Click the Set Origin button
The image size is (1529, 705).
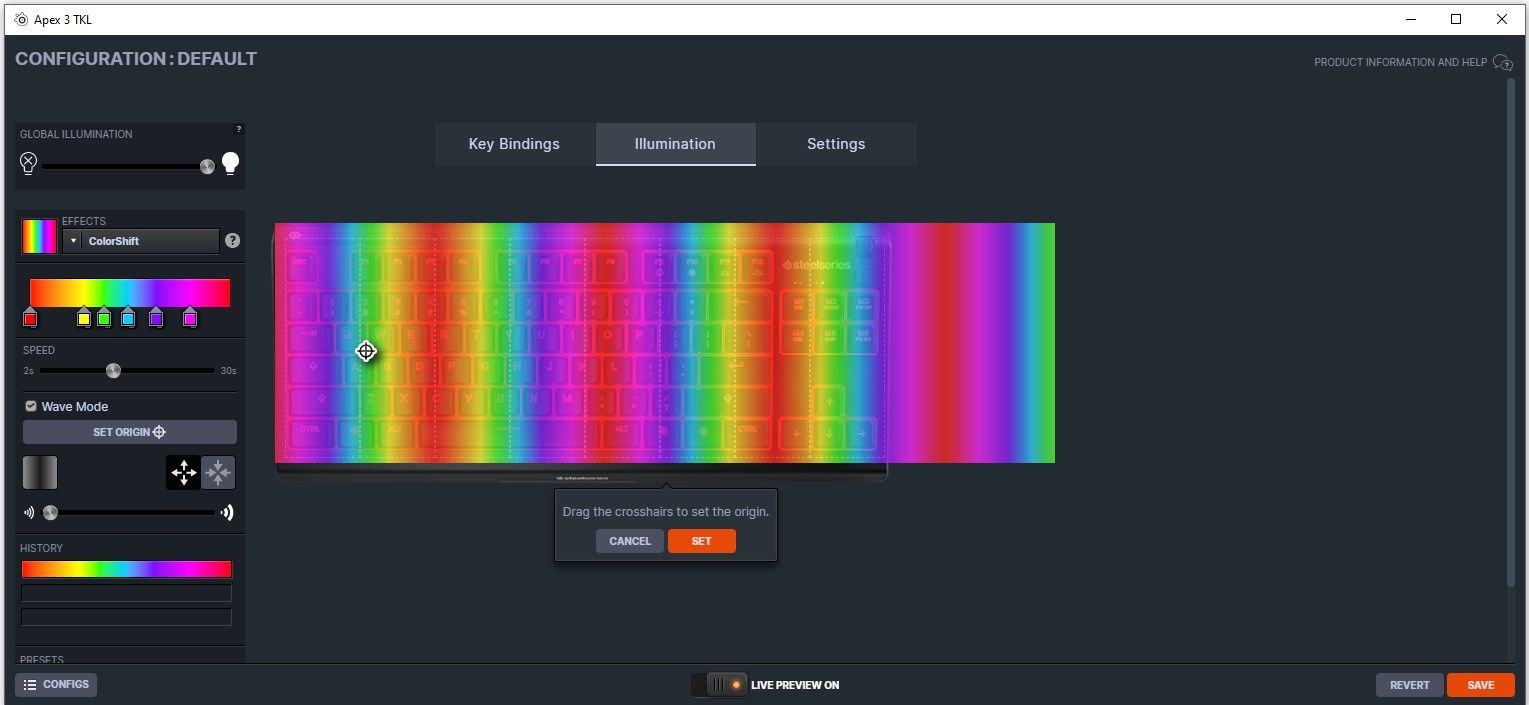click(x=130, y=432)
